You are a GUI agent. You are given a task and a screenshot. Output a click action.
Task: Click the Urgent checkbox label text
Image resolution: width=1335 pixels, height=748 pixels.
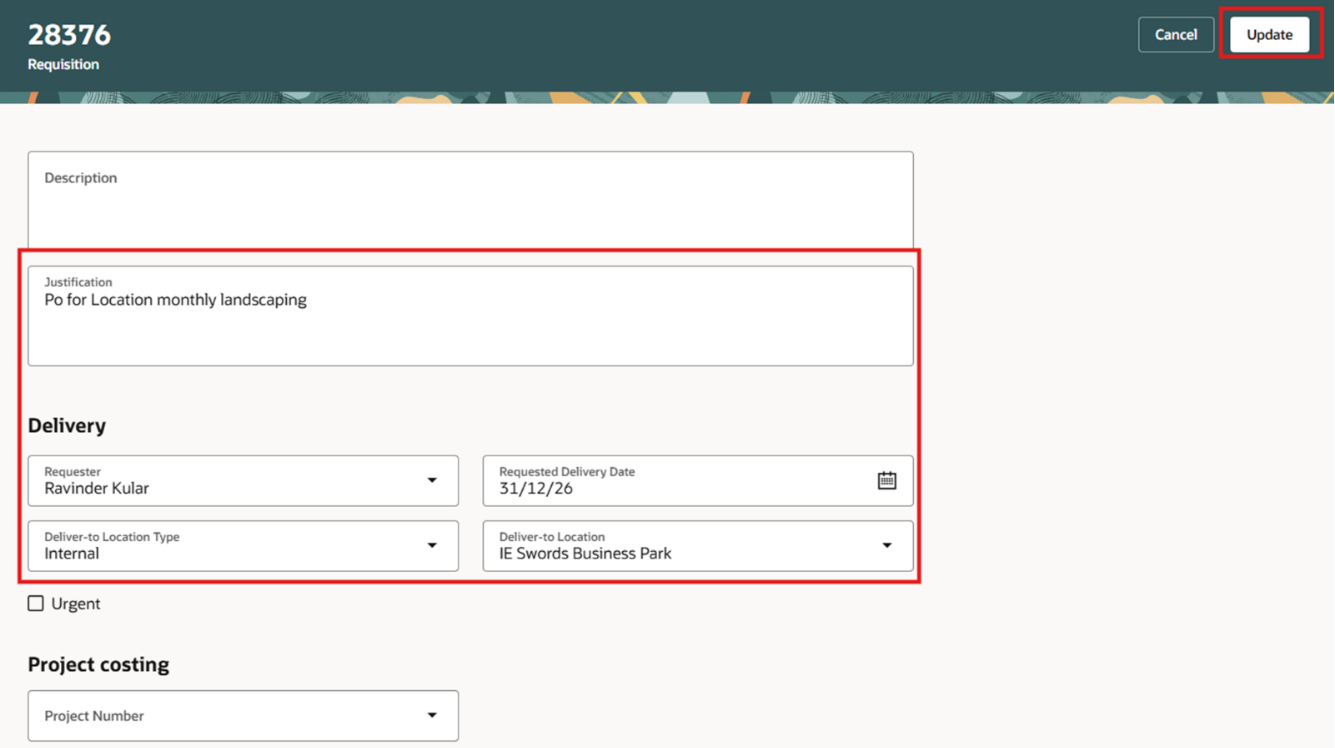point(76,604)
